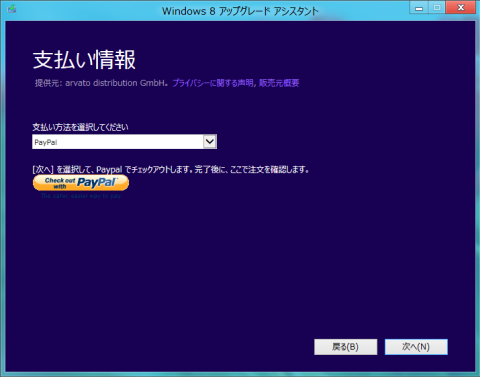Click the 'The safer, easier way to pay' caption
The height and width of the screenshot is (377, 480).
coord(81,196)
